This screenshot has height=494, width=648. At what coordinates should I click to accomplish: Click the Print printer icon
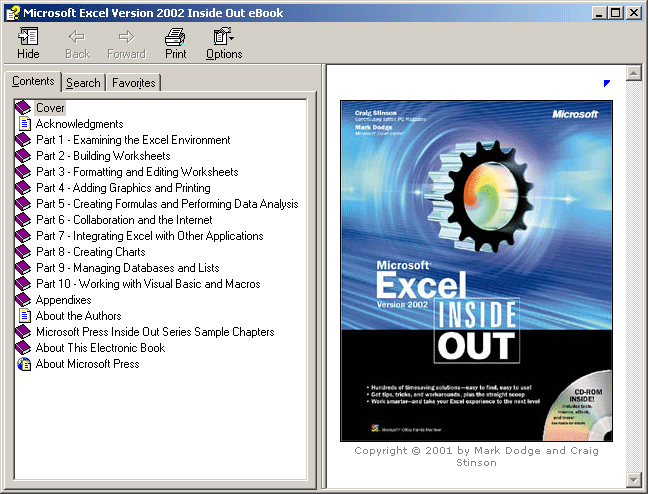[x=175, y=37]
